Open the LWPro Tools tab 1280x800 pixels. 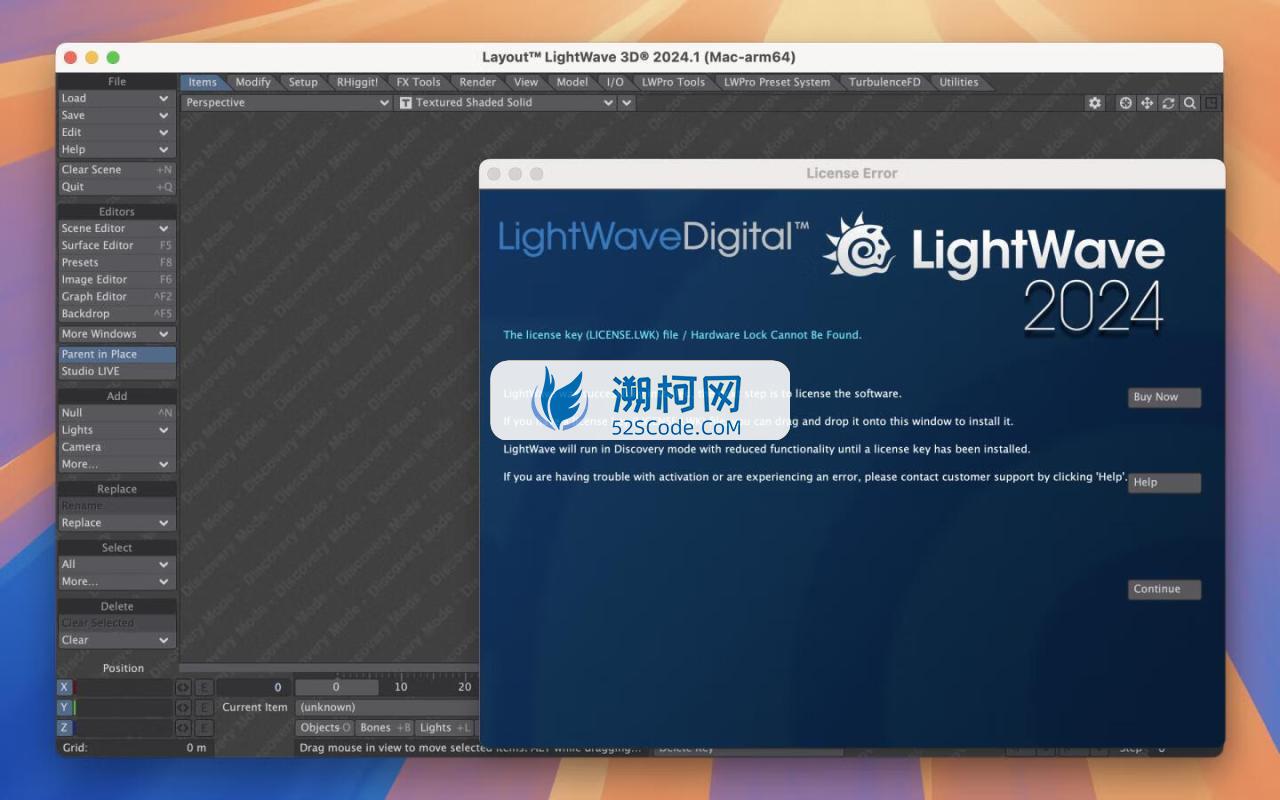673,82
